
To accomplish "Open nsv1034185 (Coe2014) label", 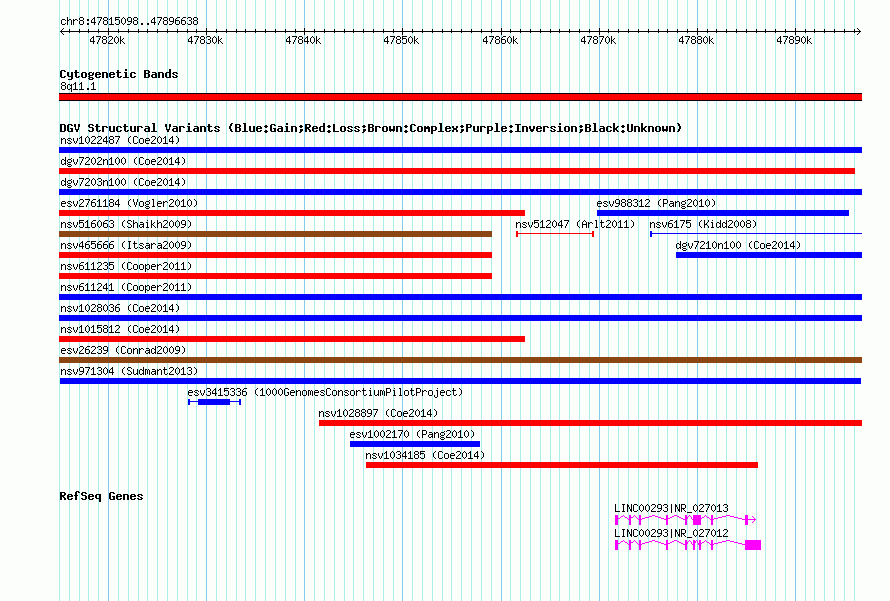I will pyautogui.click(x=425, y=455).
